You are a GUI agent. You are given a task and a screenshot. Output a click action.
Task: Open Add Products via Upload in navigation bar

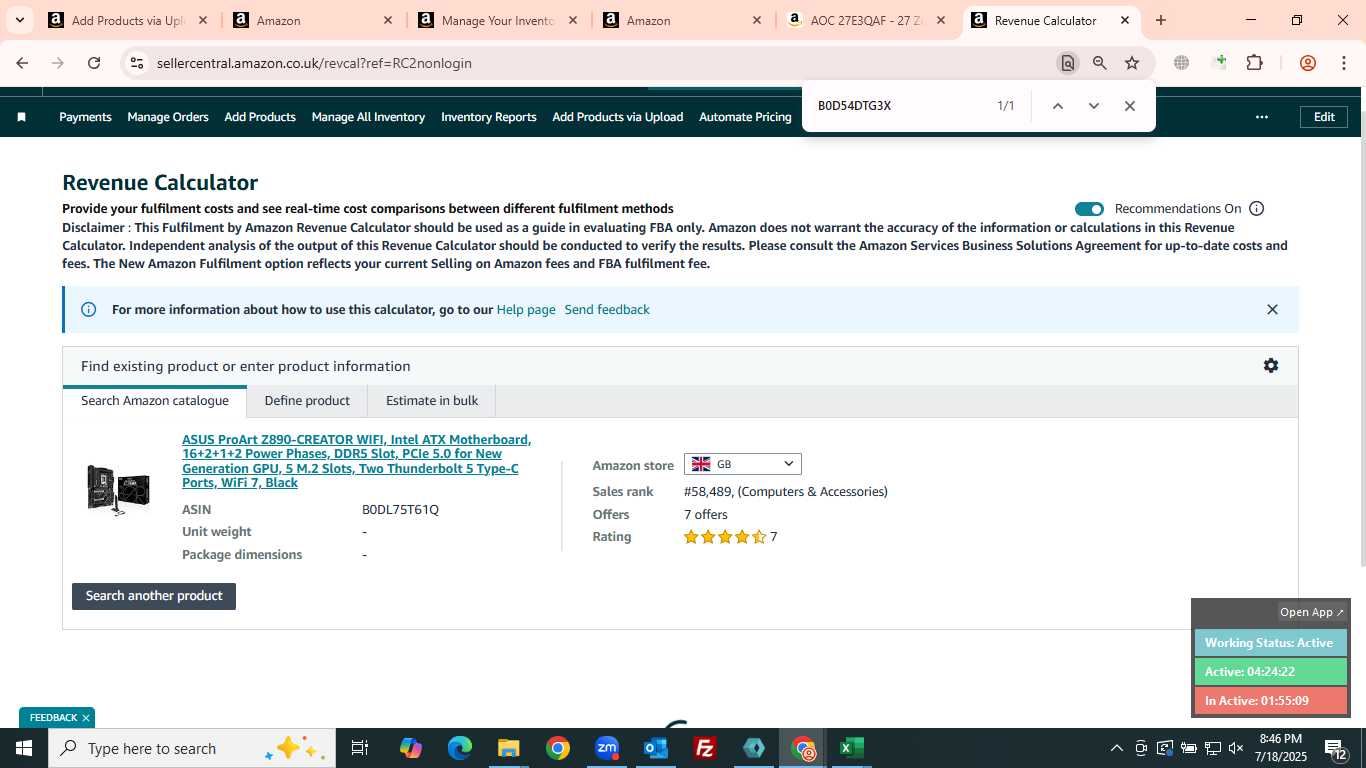tap(618, 117)
